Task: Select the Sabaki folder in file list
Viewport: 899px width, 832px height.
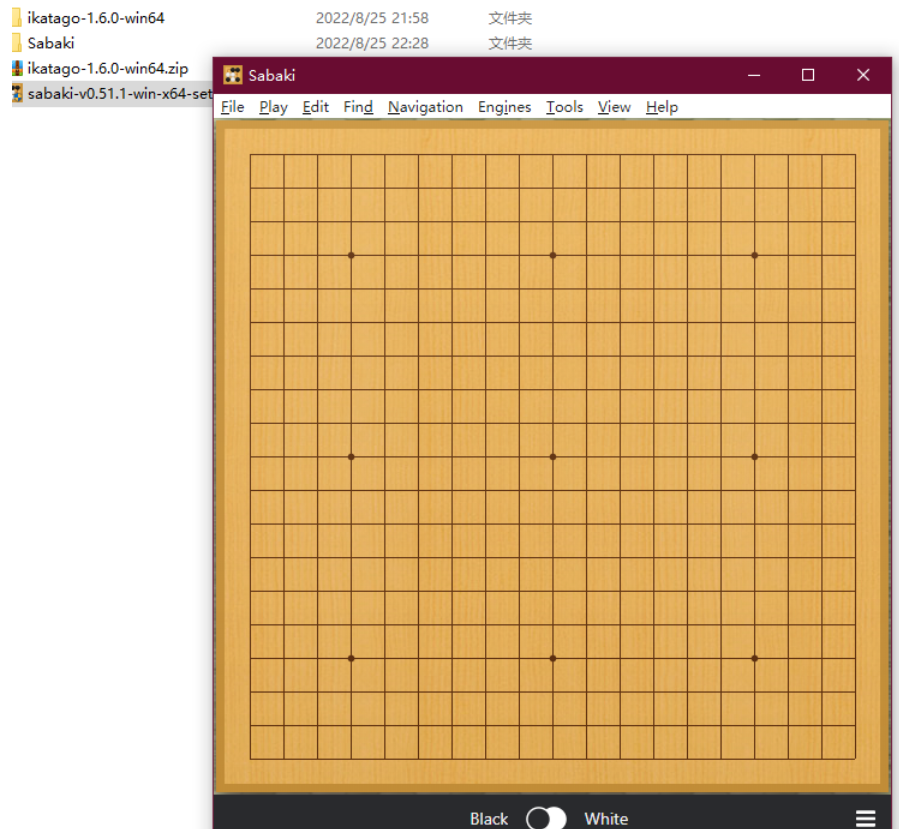Action: pyautogui.click(x=50, y=43)
